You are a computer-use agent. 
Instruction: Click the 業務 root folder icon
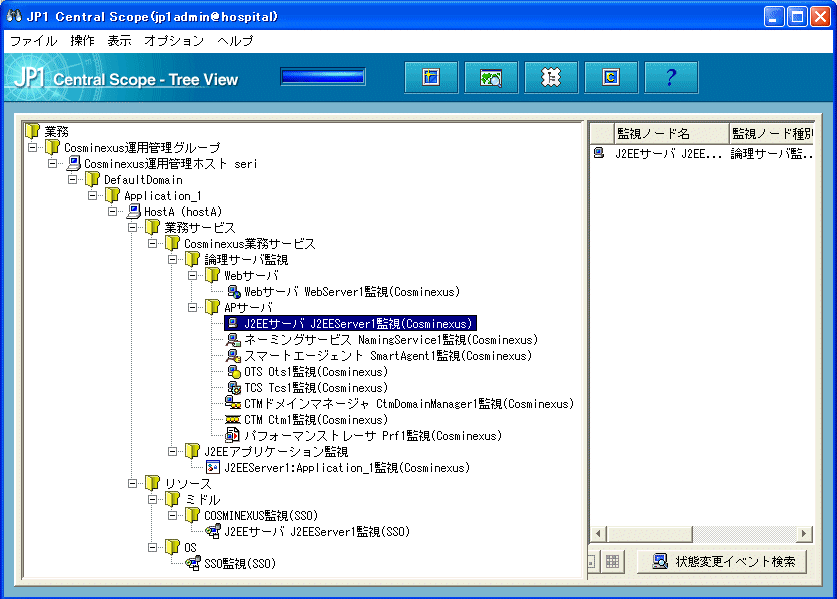pyautogui.click(x=33, y=131)
